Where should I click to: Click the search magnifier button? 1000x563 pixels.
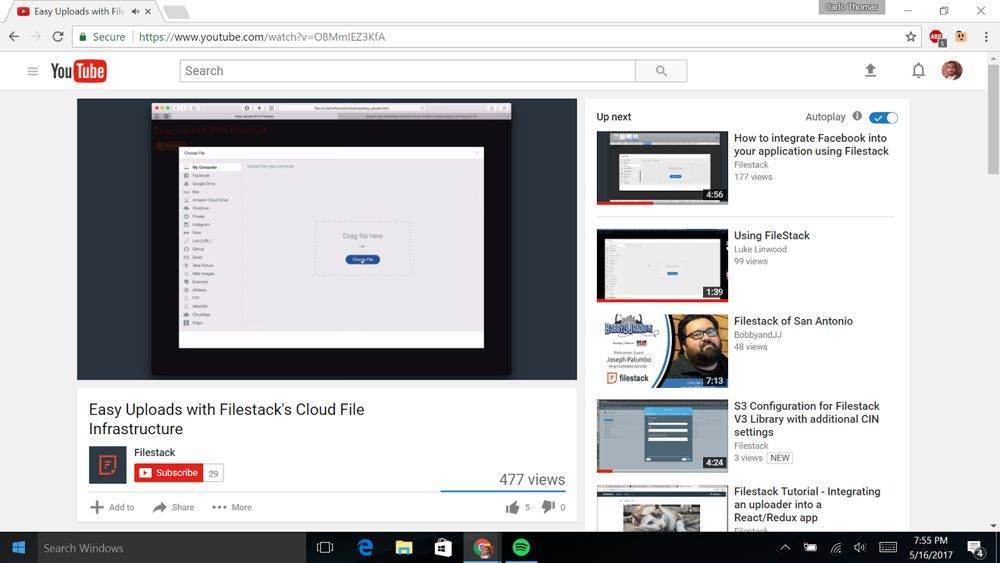[x=661, y=71]
